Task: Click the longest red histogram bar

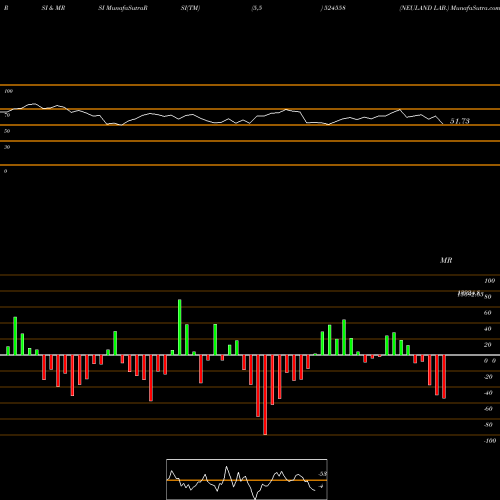Action: click(265, 395)
